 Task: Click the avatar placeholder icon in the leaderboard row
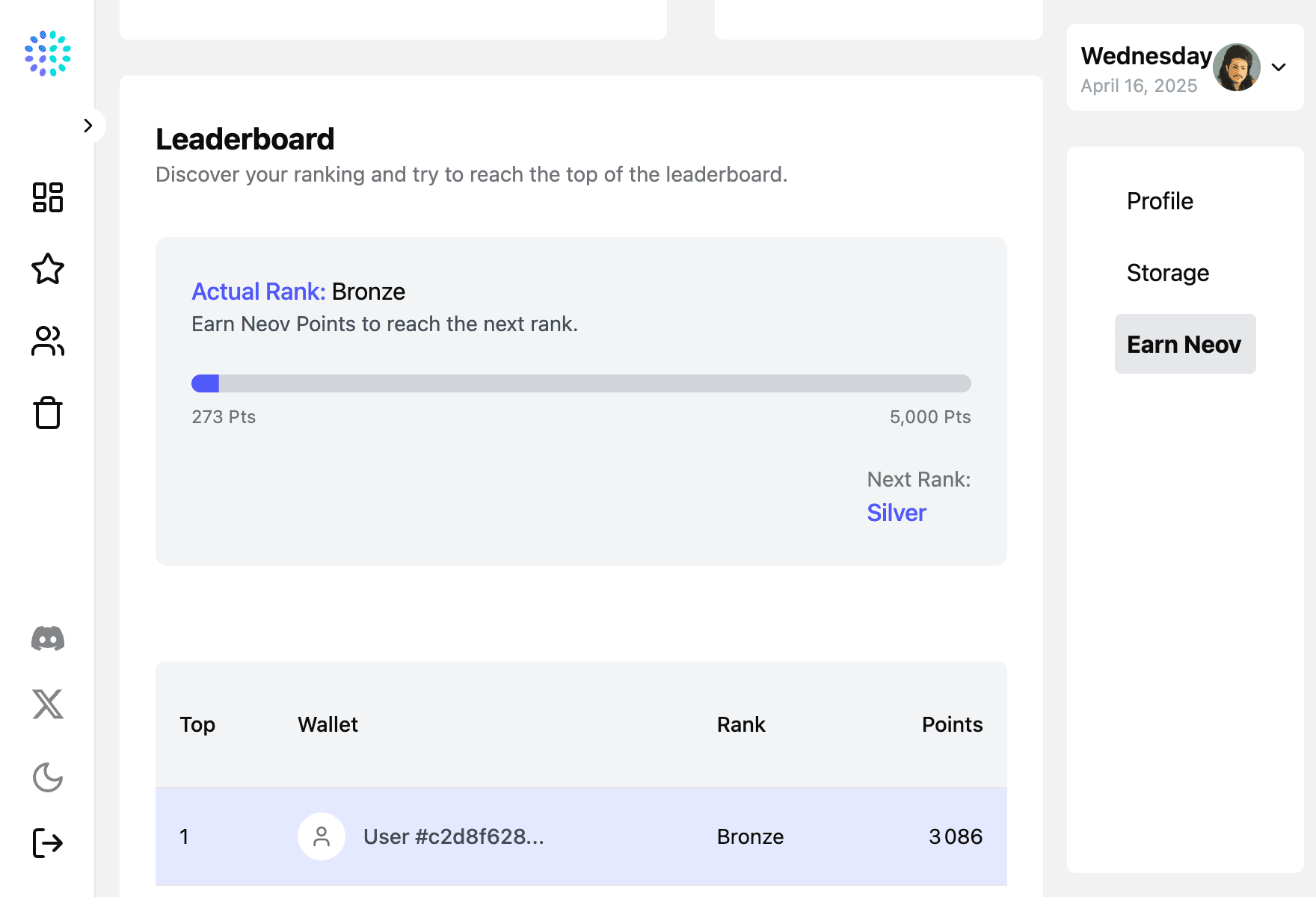tap(321, 836)
